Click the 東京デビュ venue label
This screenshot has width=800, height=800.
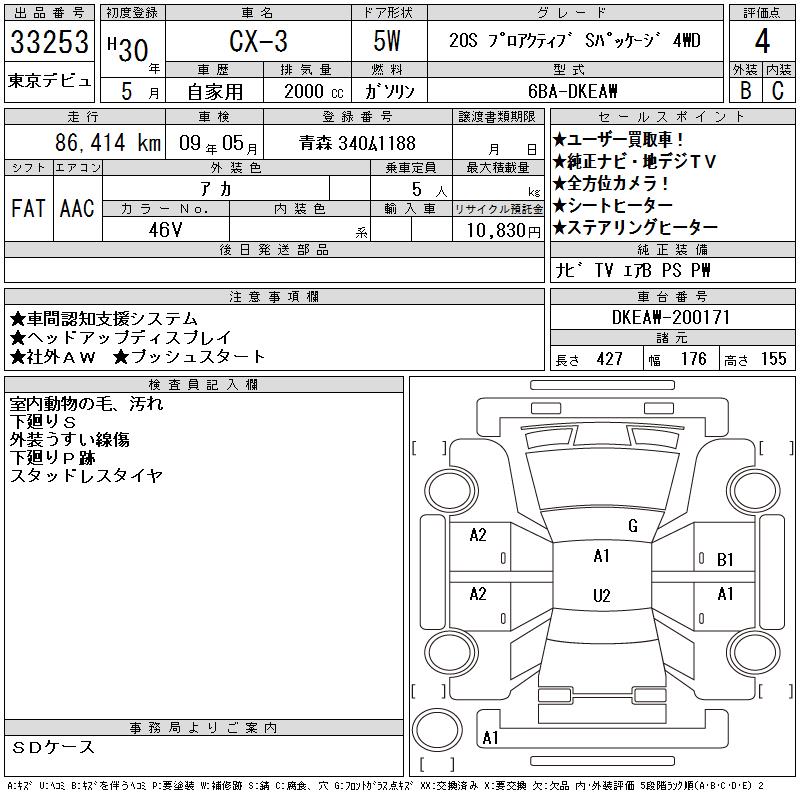49,81
